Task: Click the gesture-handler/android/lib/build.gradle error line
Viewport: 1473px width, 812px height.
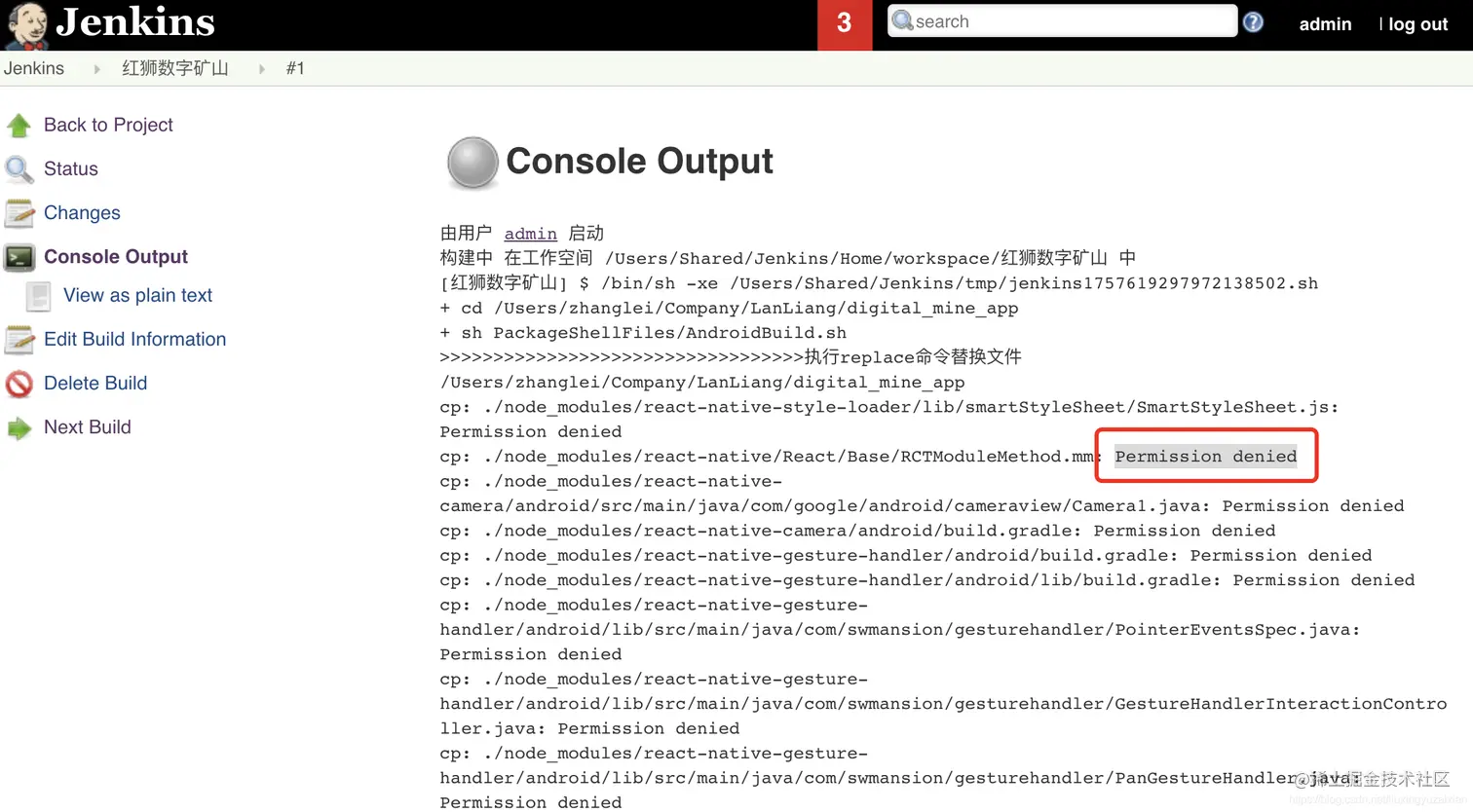Action: (x=926, y=580)
